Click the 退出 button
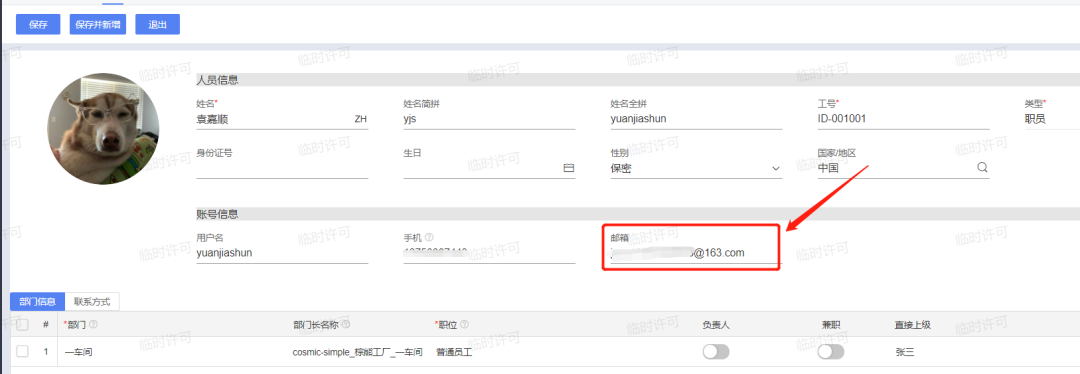Image resolution: width=1080 pixels, height=374 pixels. coord(158,24)
